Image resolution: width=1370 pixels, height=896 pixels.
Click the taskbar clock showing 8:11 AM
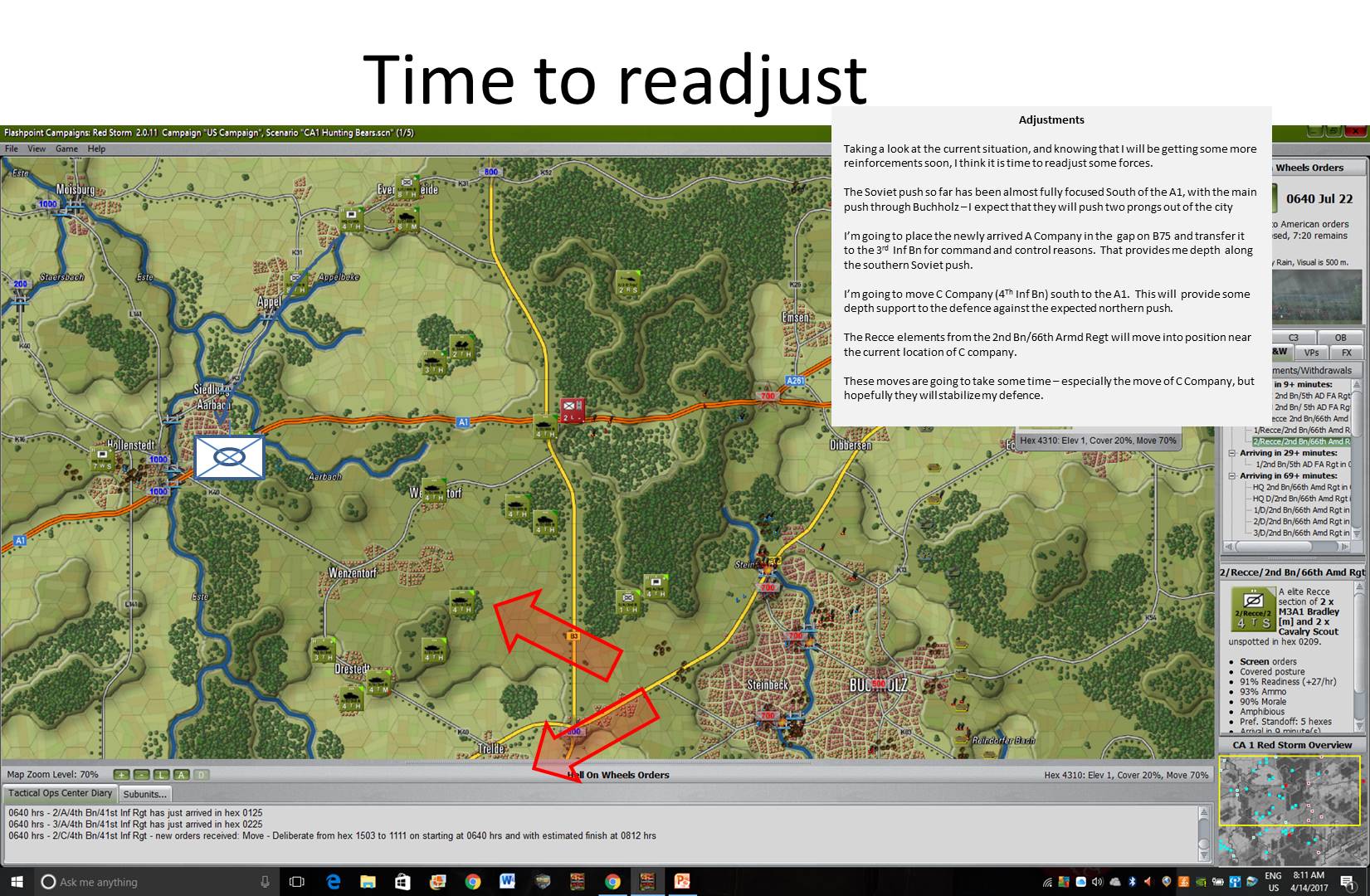tap(1309, 882)
